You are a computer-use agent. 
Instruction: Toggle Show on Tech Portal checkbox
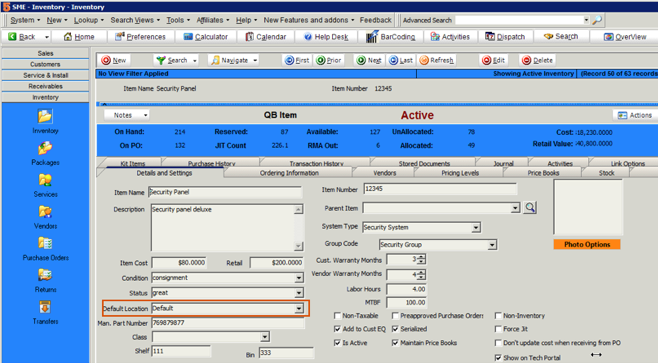[498, 358]
